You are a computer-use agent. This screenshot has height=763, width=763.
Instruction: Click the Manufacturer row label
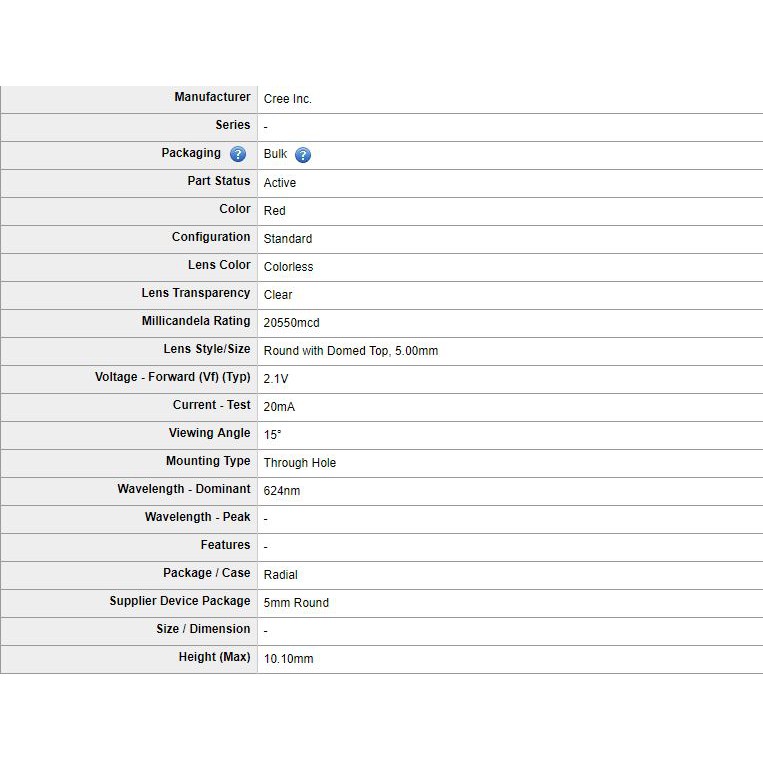[x=212, y=97]
